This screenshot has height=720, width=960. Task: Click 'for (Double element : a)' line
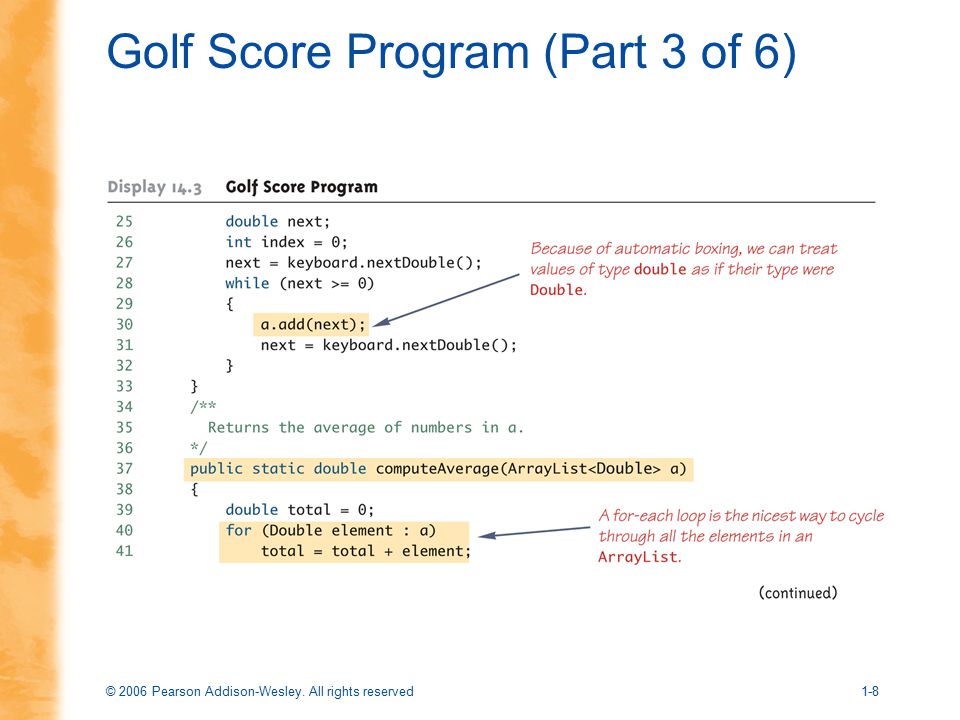tap(331, 530)
